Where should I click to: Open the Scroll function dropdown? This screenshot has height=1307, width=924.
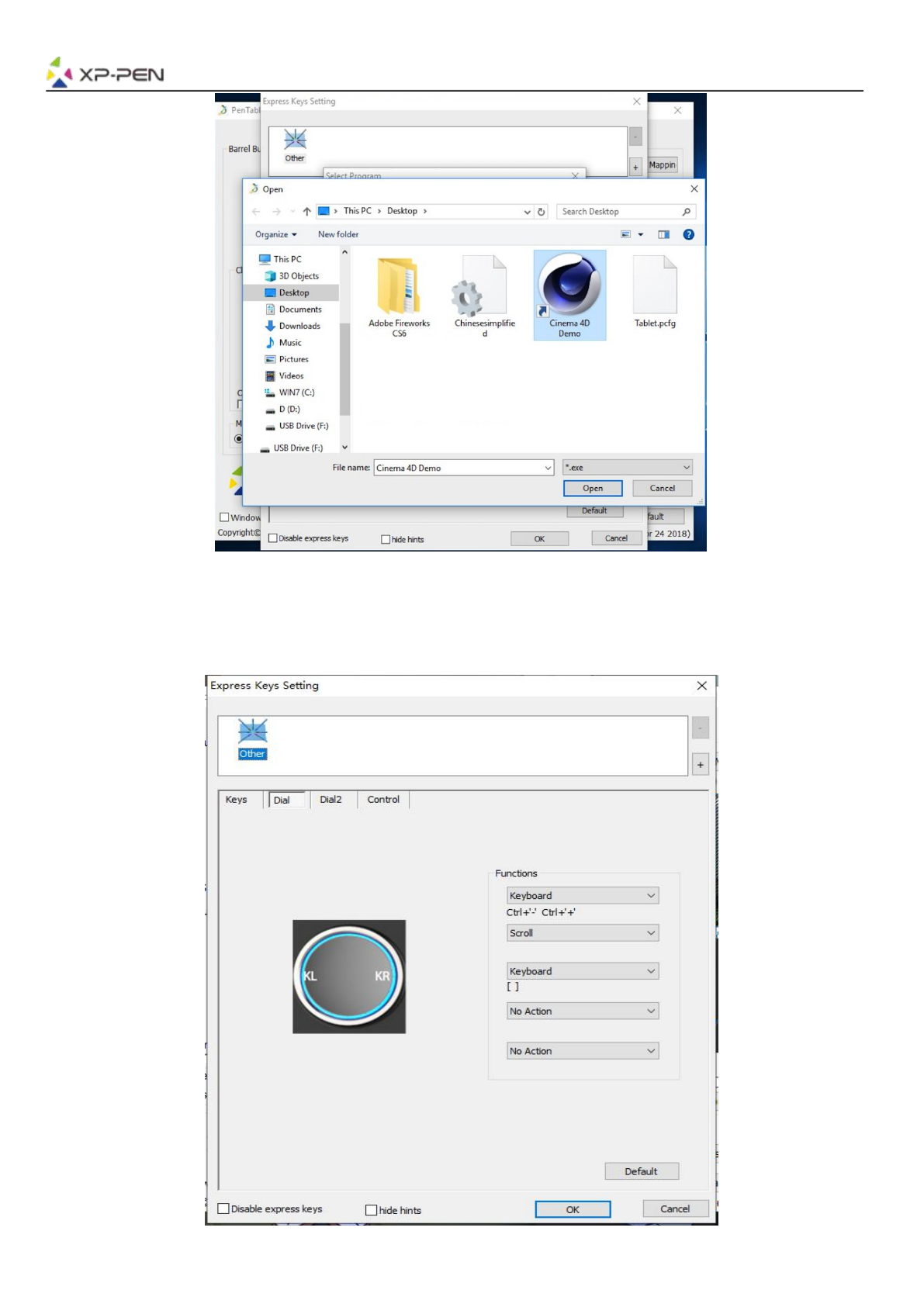pos(582,933)
